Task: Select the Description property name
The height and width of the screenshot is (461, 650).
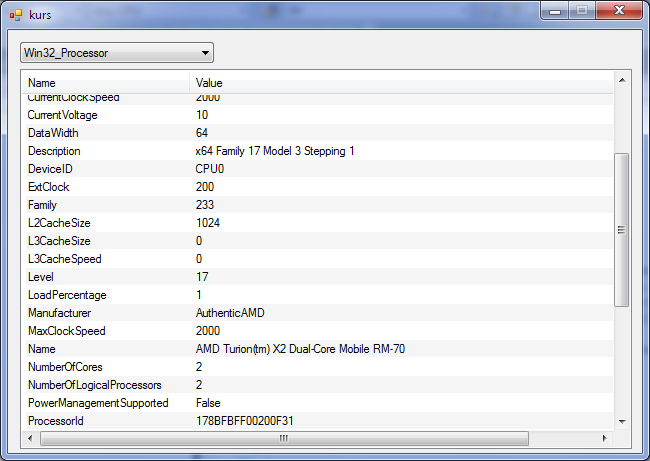Action: coord(54,151)
